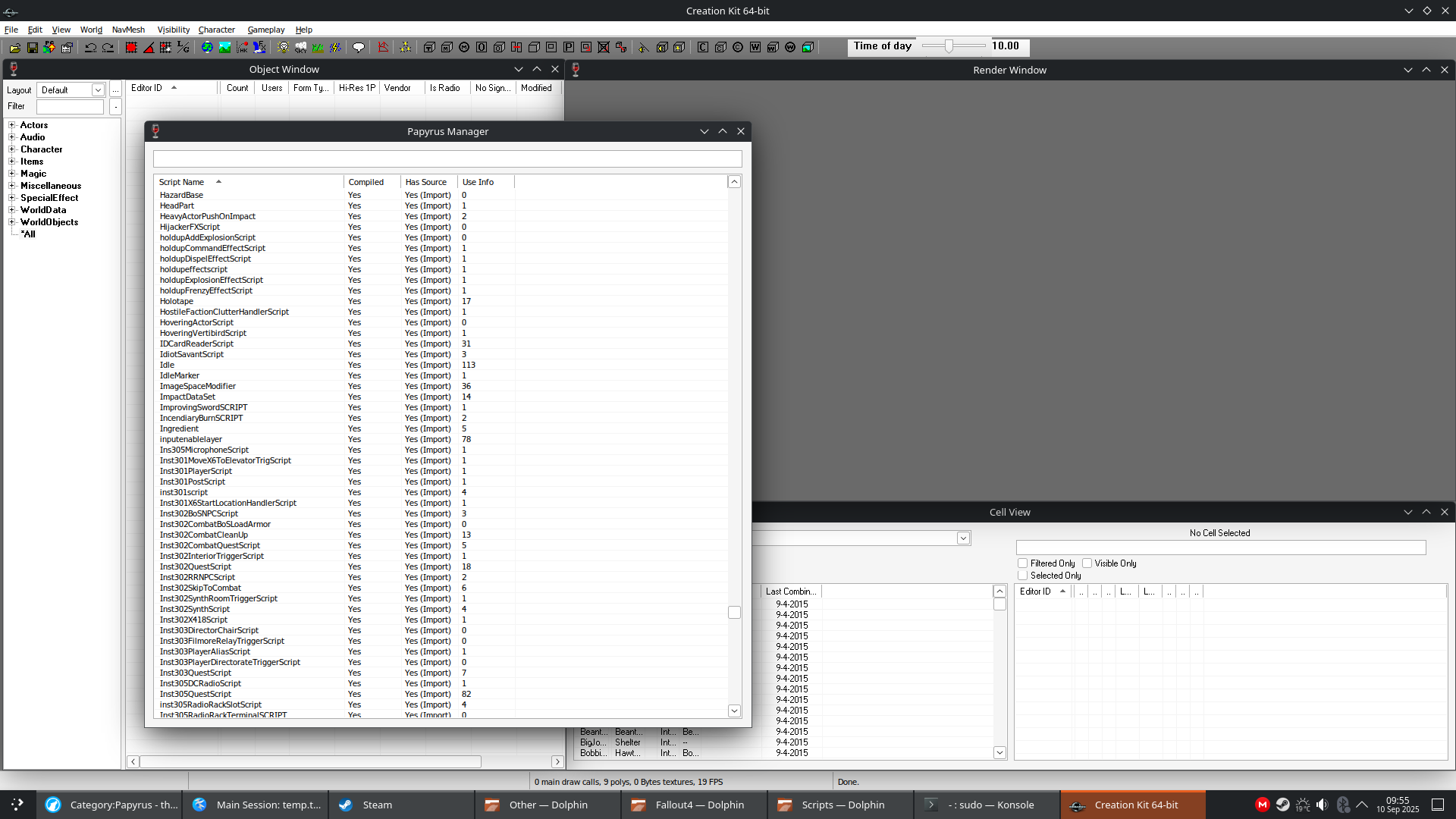Click the speech bubble dialogue icon
Image resolution: width=1456 pixels, height=819 pixels.
coord(359,47)
